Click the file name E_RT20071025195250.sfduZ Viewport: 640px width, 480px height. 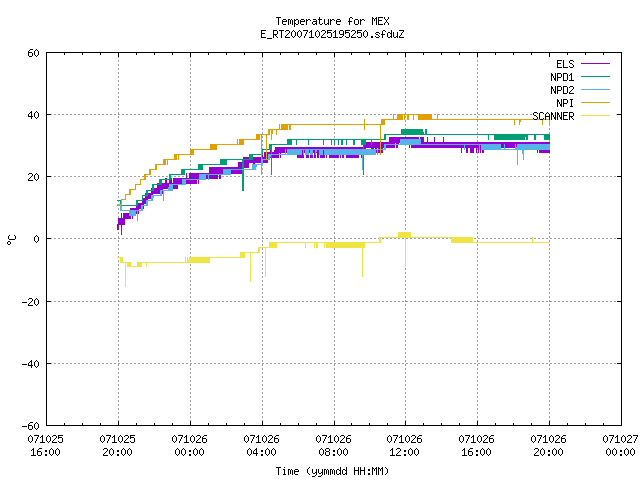[x=332, y=34]
